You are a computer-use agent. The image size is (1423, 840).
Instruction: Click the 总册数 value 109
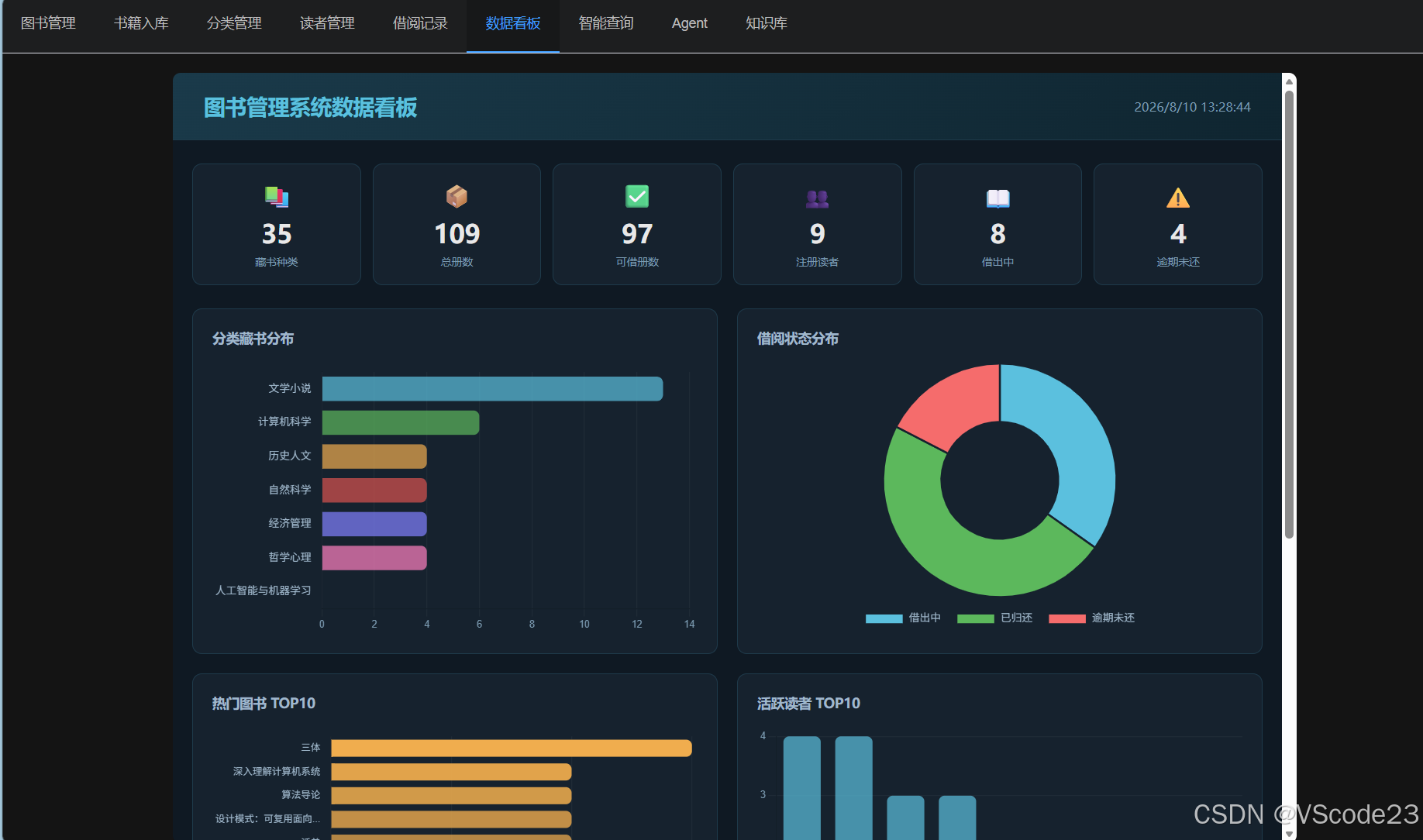[457, 234]
